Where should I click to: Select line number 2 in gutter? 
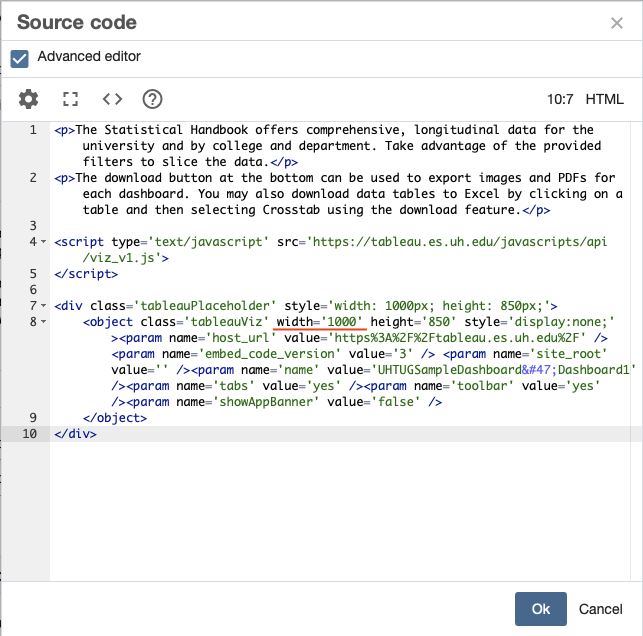[33, 178]
